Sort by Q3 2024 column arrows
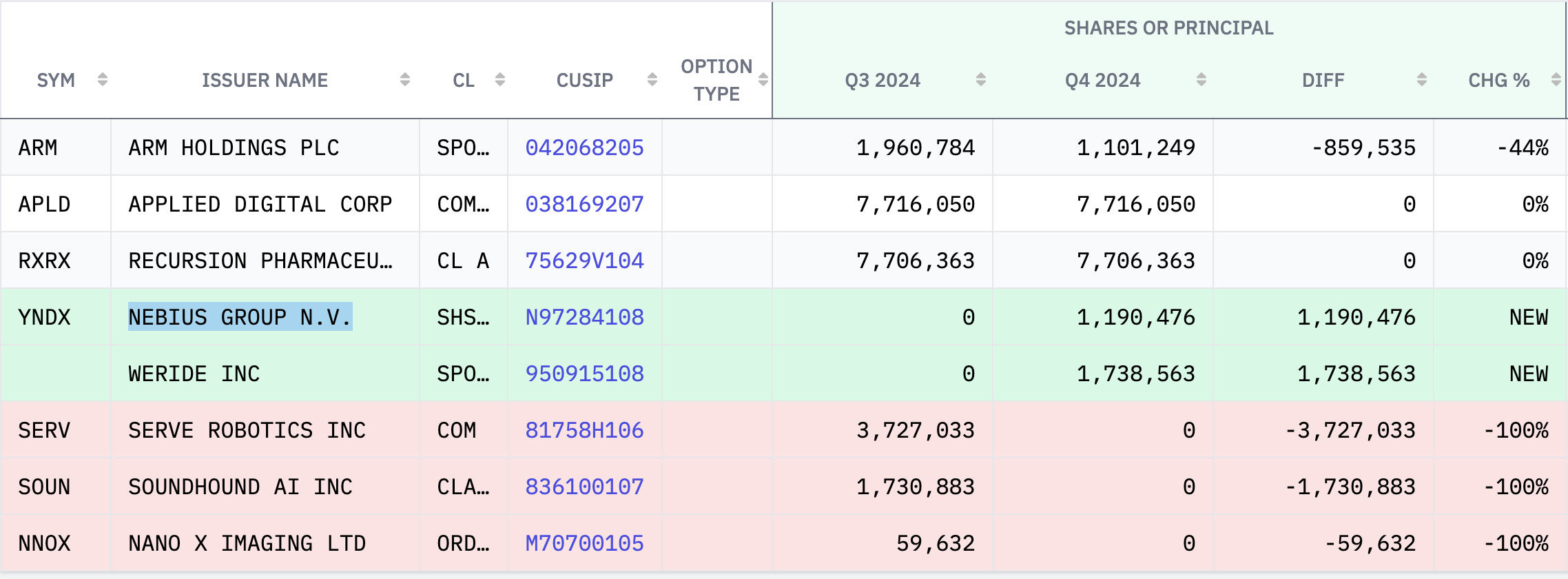This screenshot has width=1568, height=579. coord(981,80)
